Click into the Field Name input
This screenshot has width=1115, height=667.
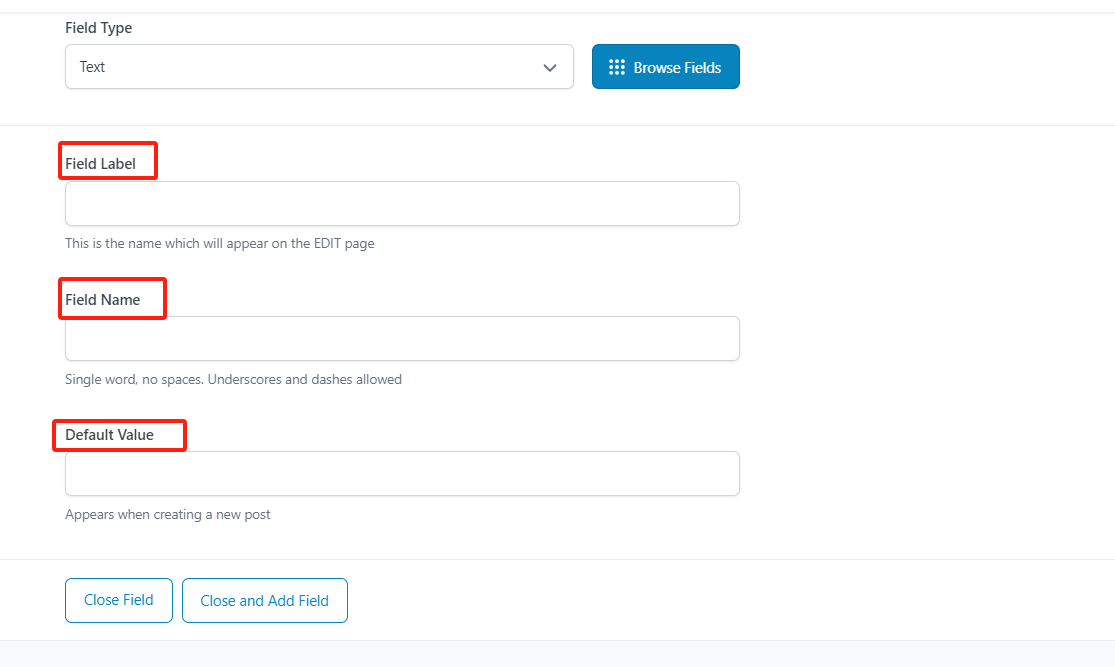(x=402, y=339)
